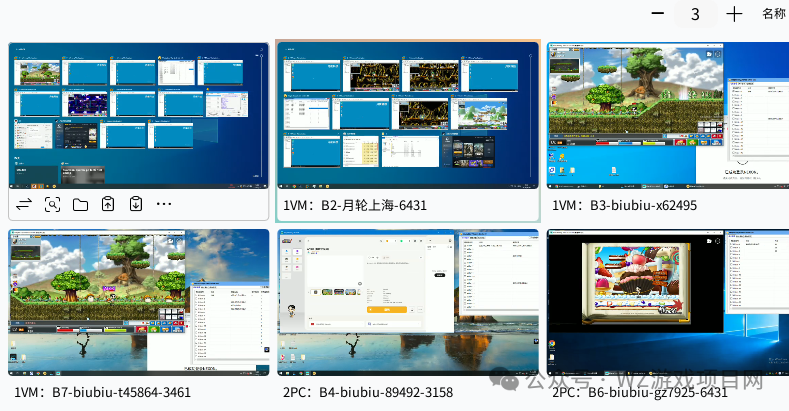Open the 名称 sort dropdown
This screenshot has width=789, height=411.
773,14
